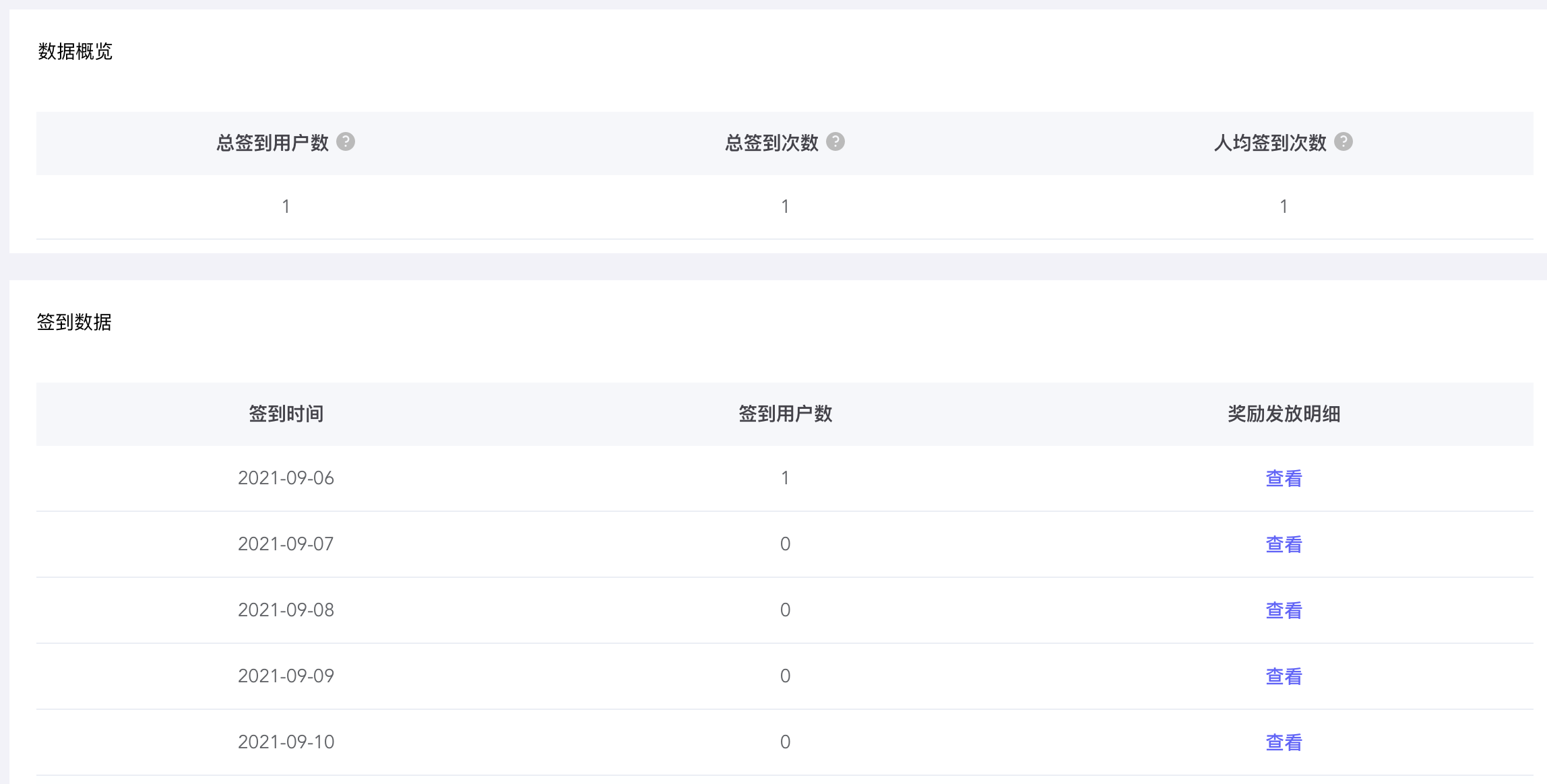Select the 2021-09-08 date cell
Image resolution: width=1547 pixels, height=784 pixels.
pyautogui.click(x=286, y=610)
